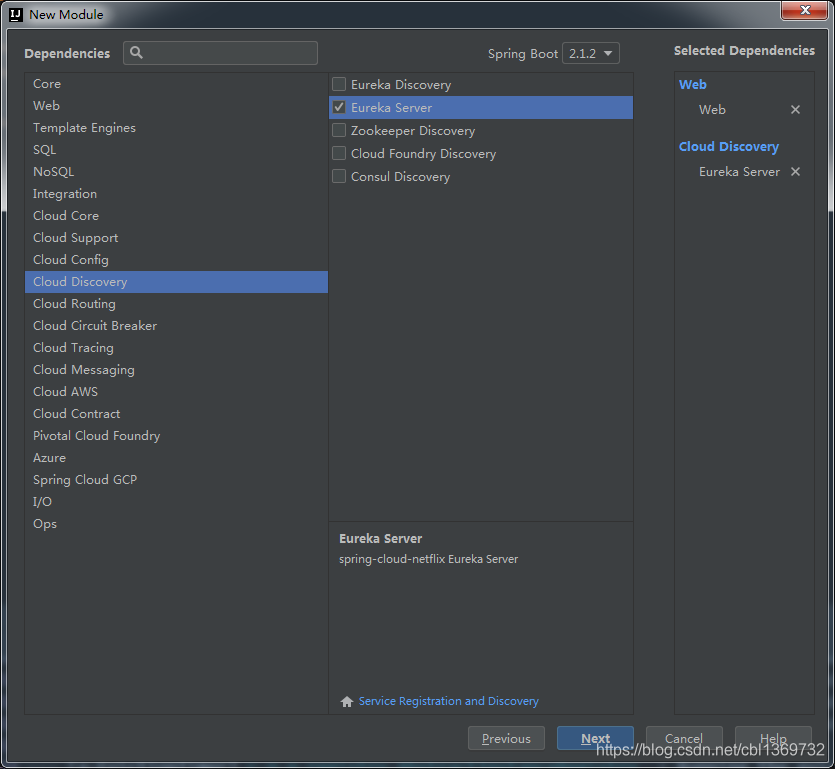Screen dimensions: 835x769
Task: Remove Eureka Server from selected dependencies
Action: pos(795,172)
